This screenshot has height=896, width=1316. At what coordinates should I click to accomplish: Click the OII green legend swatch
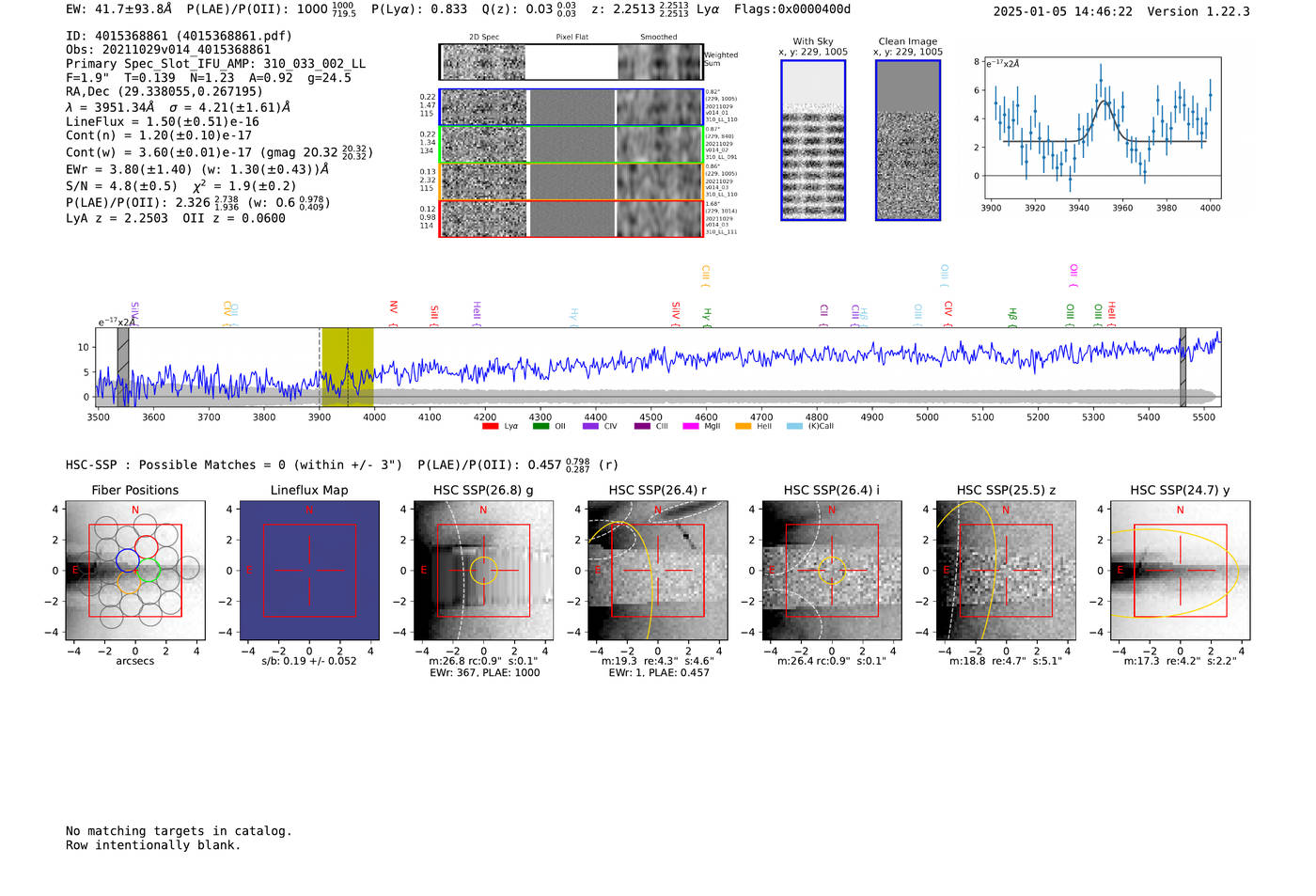[540, 426]
